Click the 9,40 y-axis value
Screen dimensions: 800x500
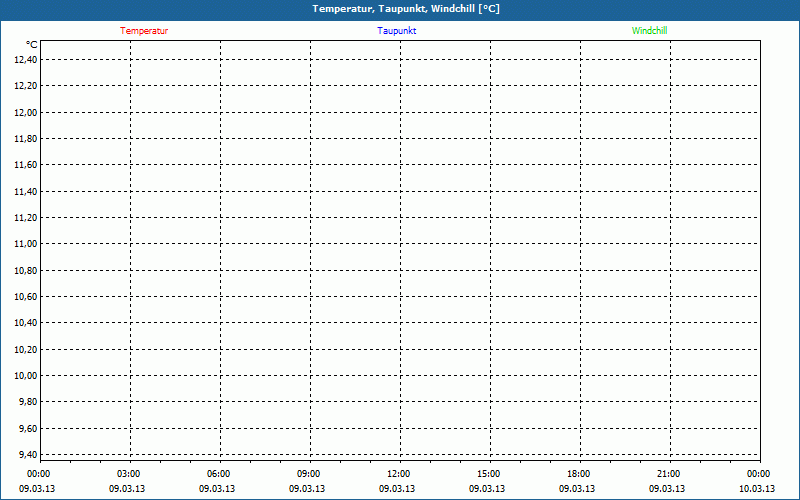click(28, 455)
